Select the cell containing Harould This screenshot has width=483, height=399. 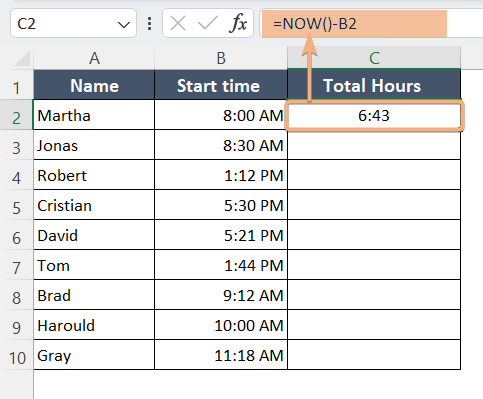94,325
